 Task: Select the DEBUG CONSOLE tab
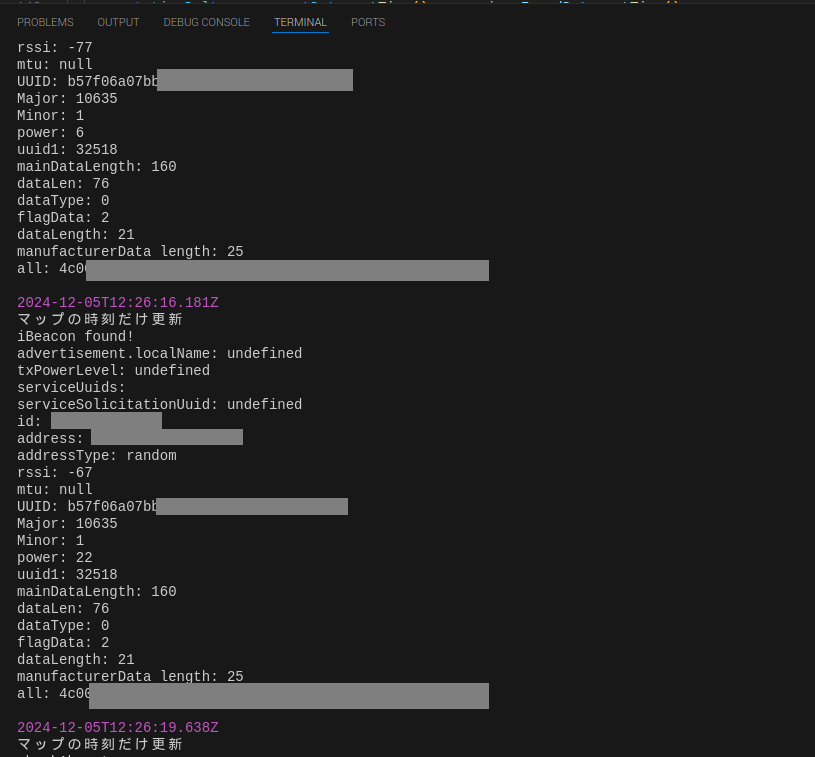coord(206,22)
